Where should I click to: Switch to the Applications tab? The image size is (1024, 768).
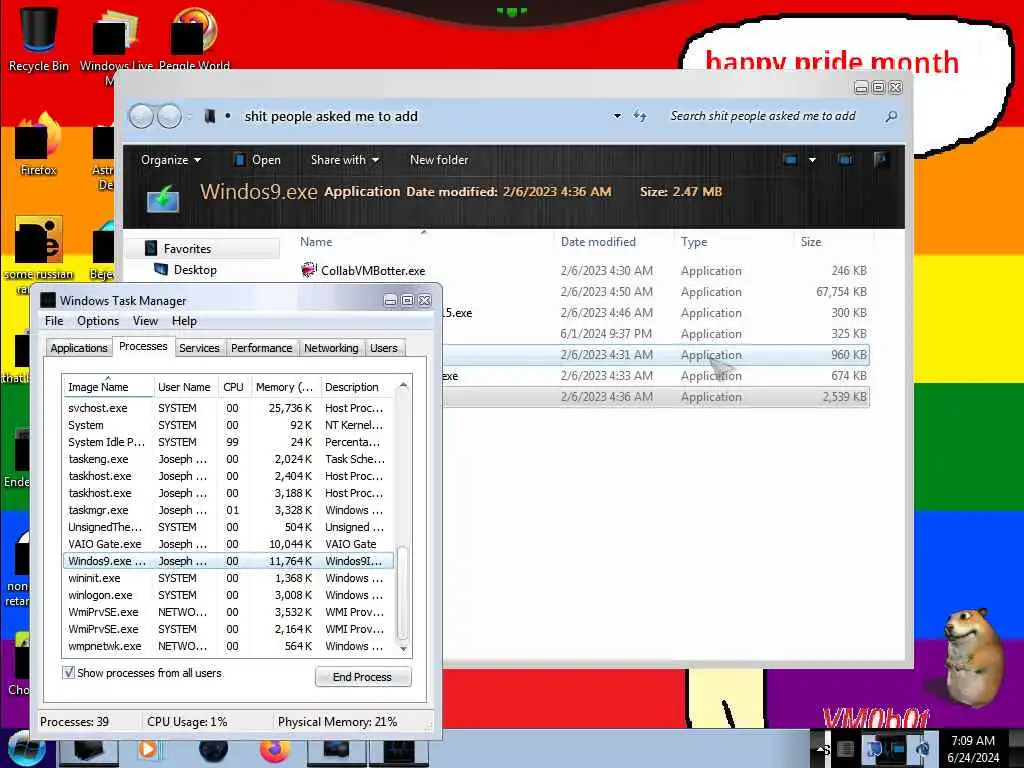[x=78, y=348]
